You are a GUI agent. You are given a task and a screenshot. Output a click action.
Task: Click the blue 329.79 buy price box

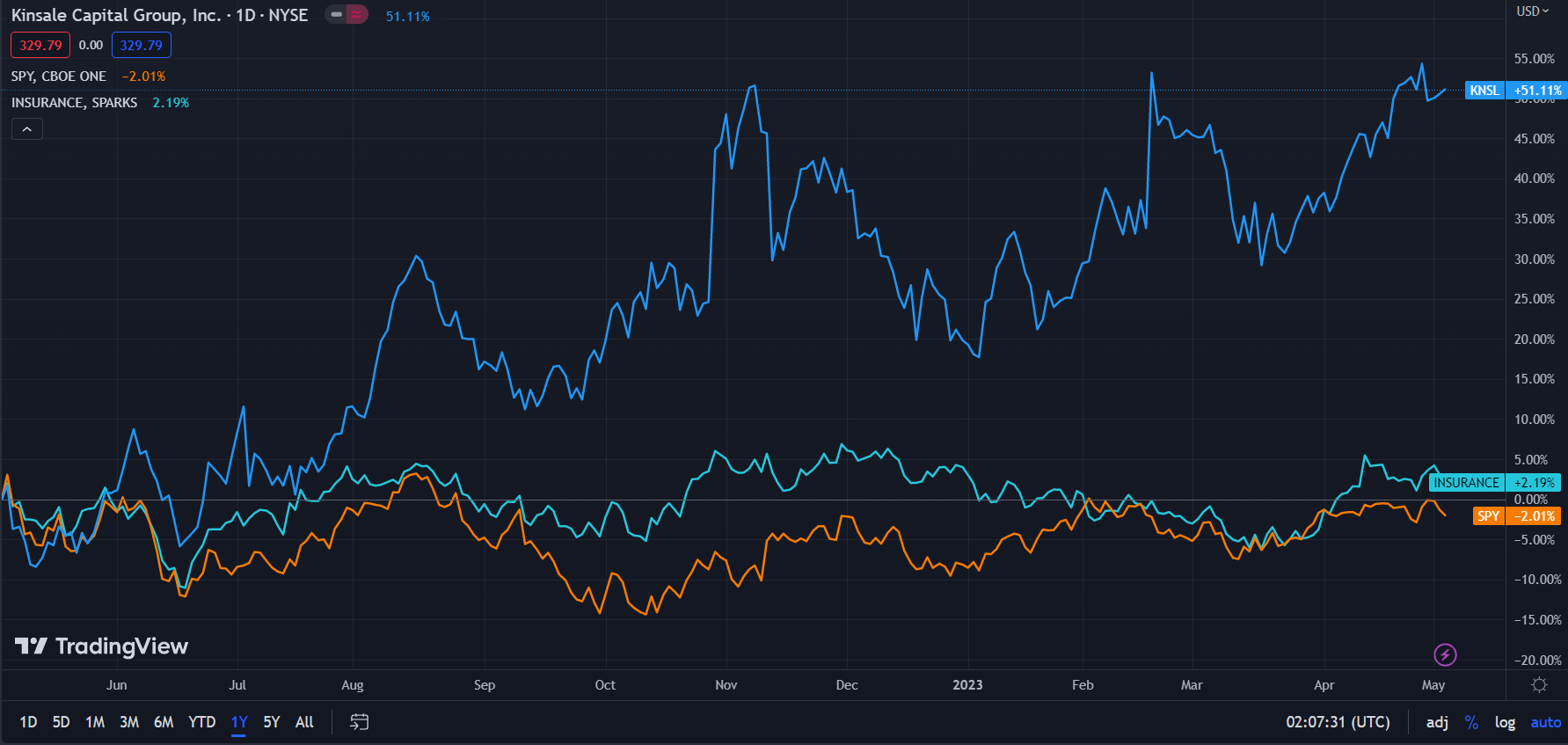[x=142, y=45]
